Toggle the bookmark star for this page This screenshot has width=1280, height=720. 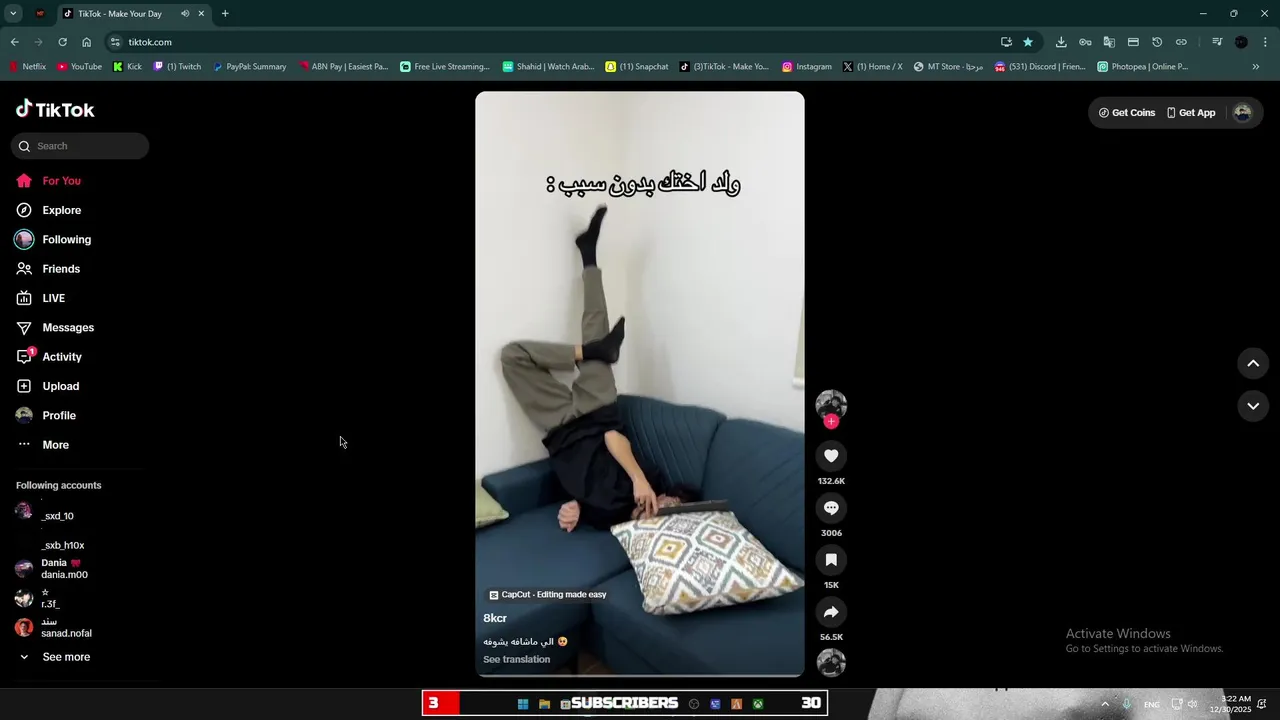(1028, 42)
